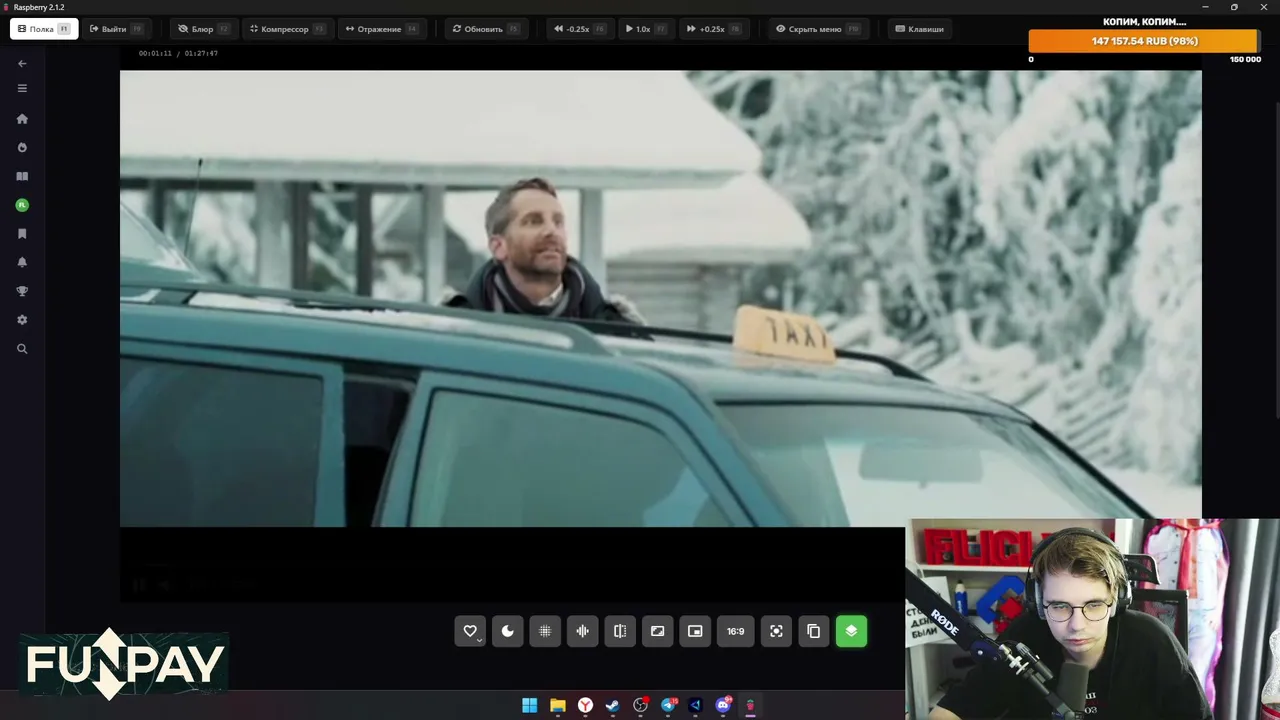The height and width of the screenshot is (720, 1280).
Task: Click the Выйти exit button
Action: 116,29
